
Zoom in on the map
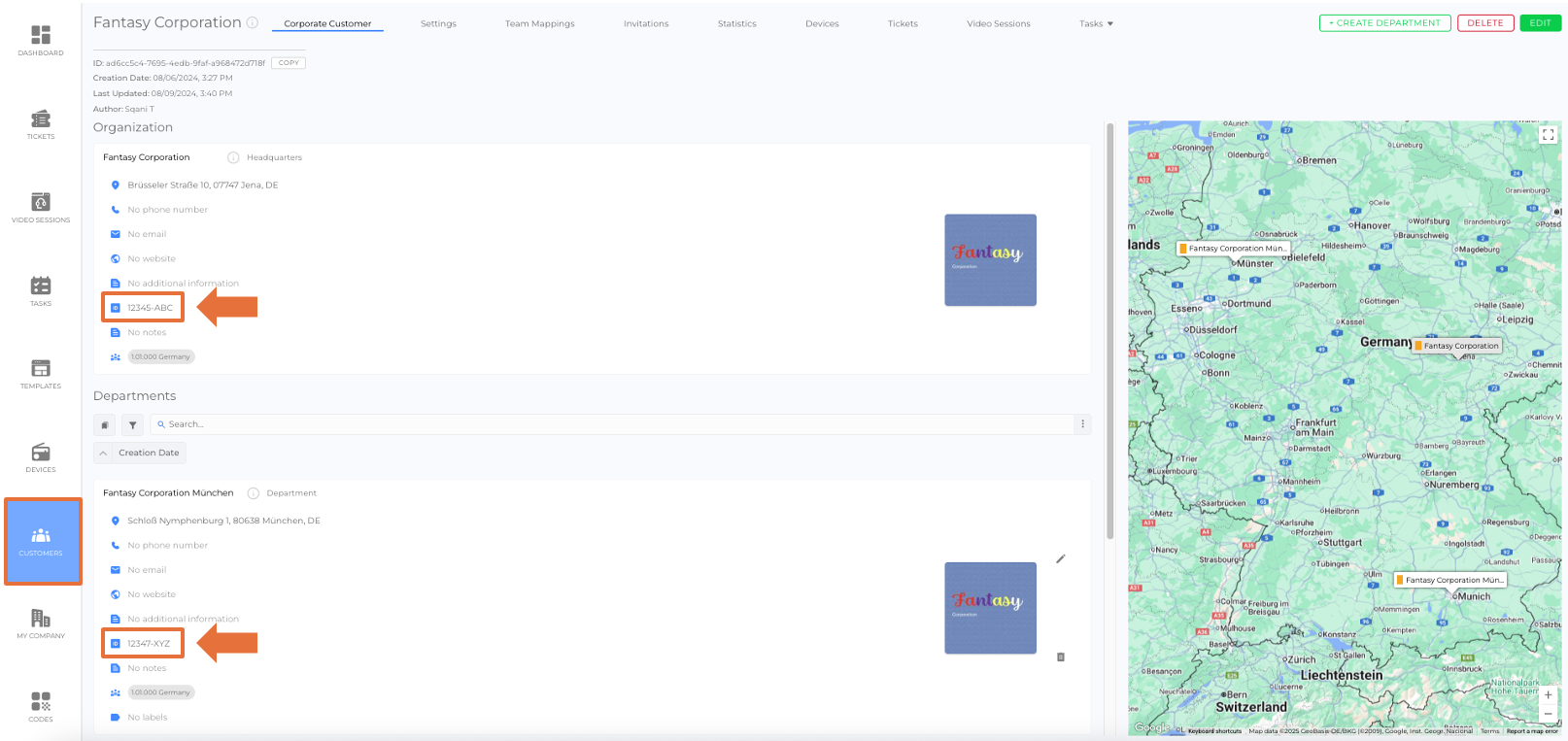(x=1548, y=695)
